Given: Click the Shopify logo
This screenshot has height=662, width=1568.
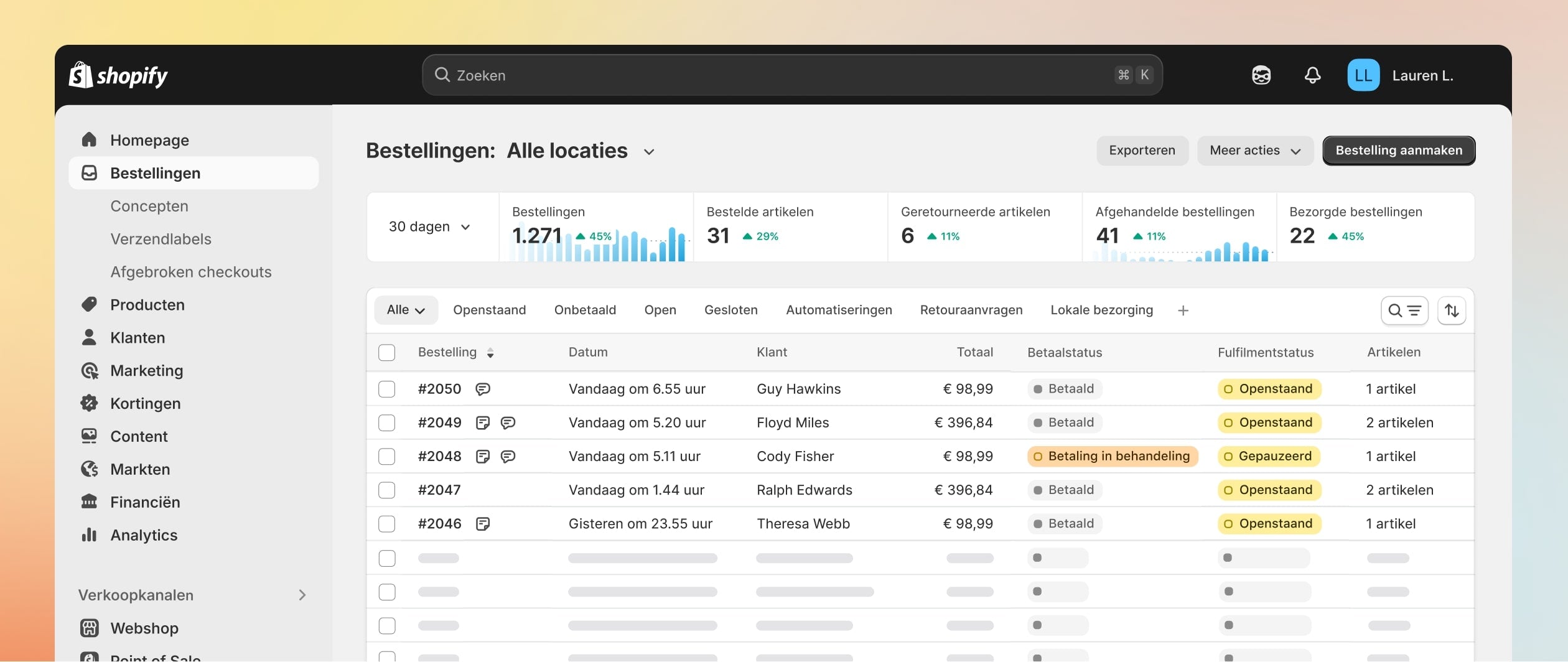Looking at the screenshot, I should click(118, 75).
